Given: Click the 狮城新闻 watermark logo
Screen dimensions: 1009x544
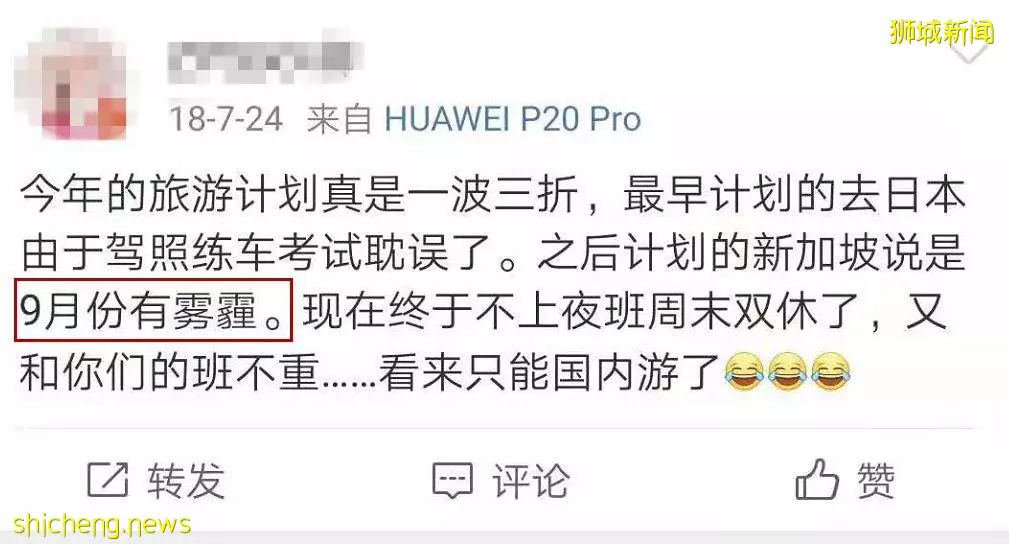Looking at the screenshot, I should click(941, 32).
